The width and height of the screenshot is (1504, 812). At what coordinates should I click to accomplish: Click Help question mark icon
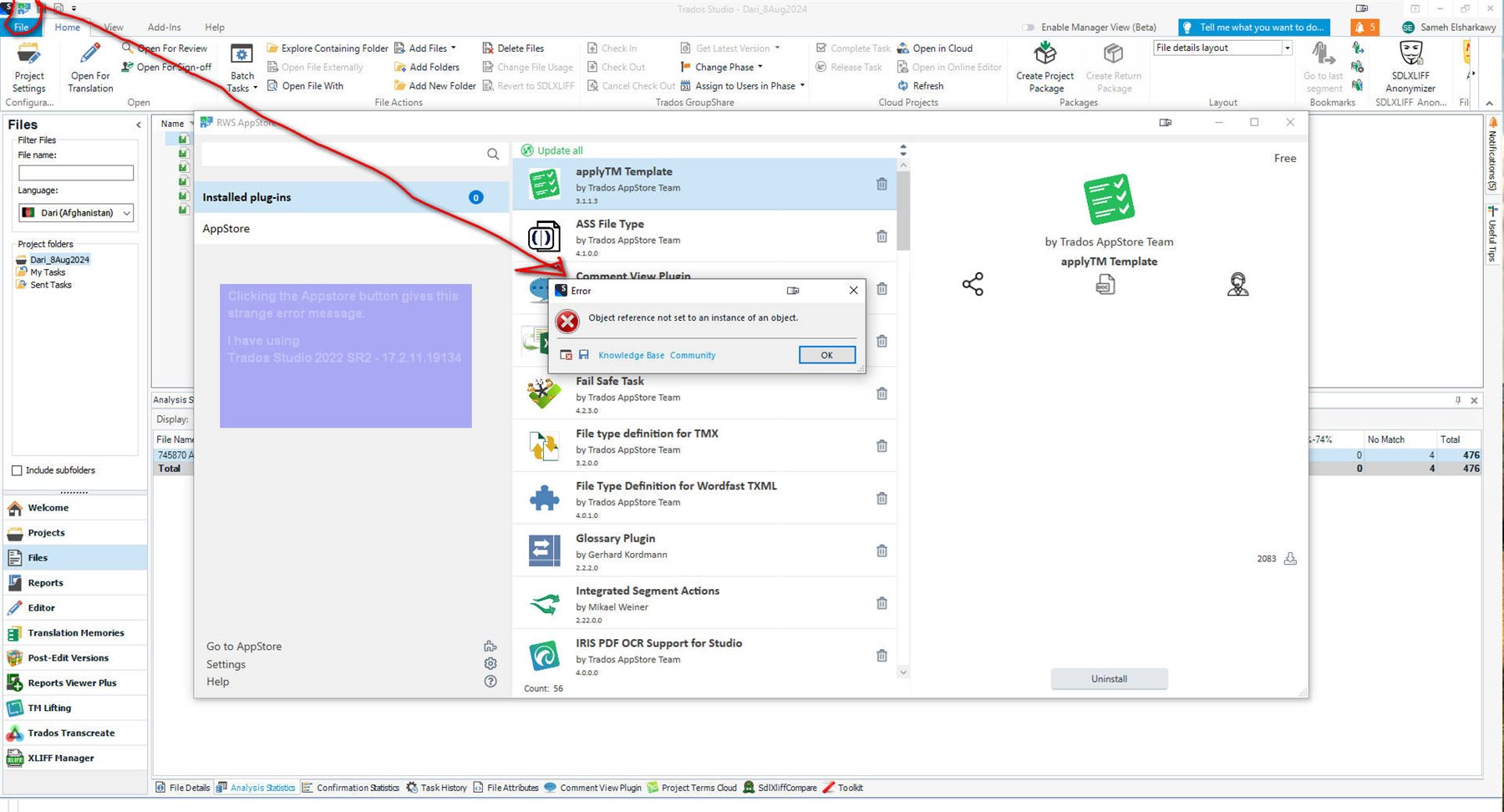[490, 681]
